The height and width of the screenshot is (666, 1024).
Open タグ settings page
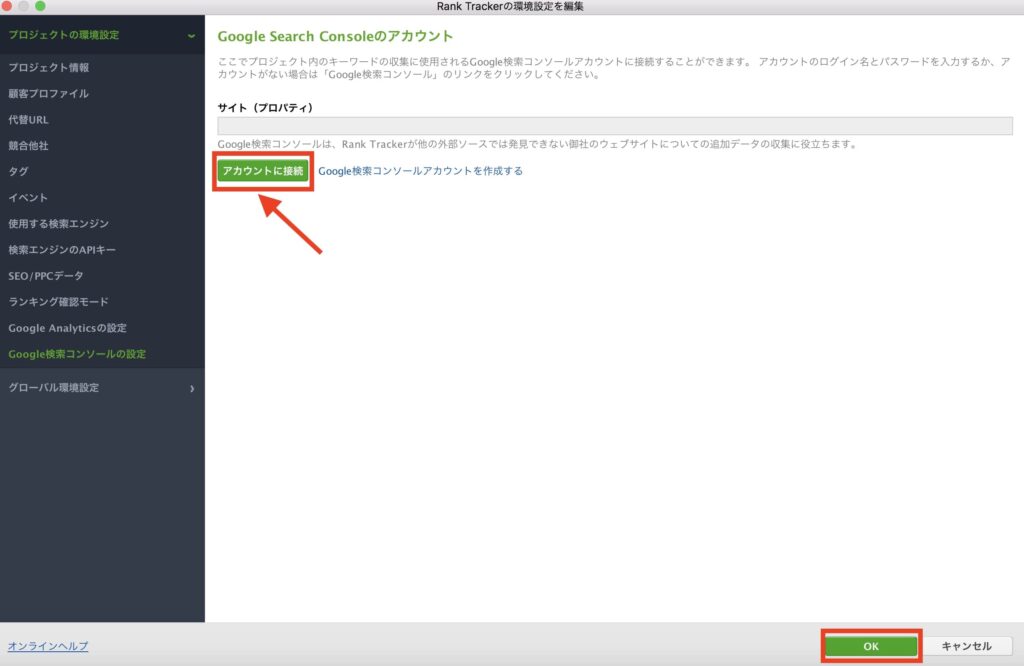tap(18, 171)
